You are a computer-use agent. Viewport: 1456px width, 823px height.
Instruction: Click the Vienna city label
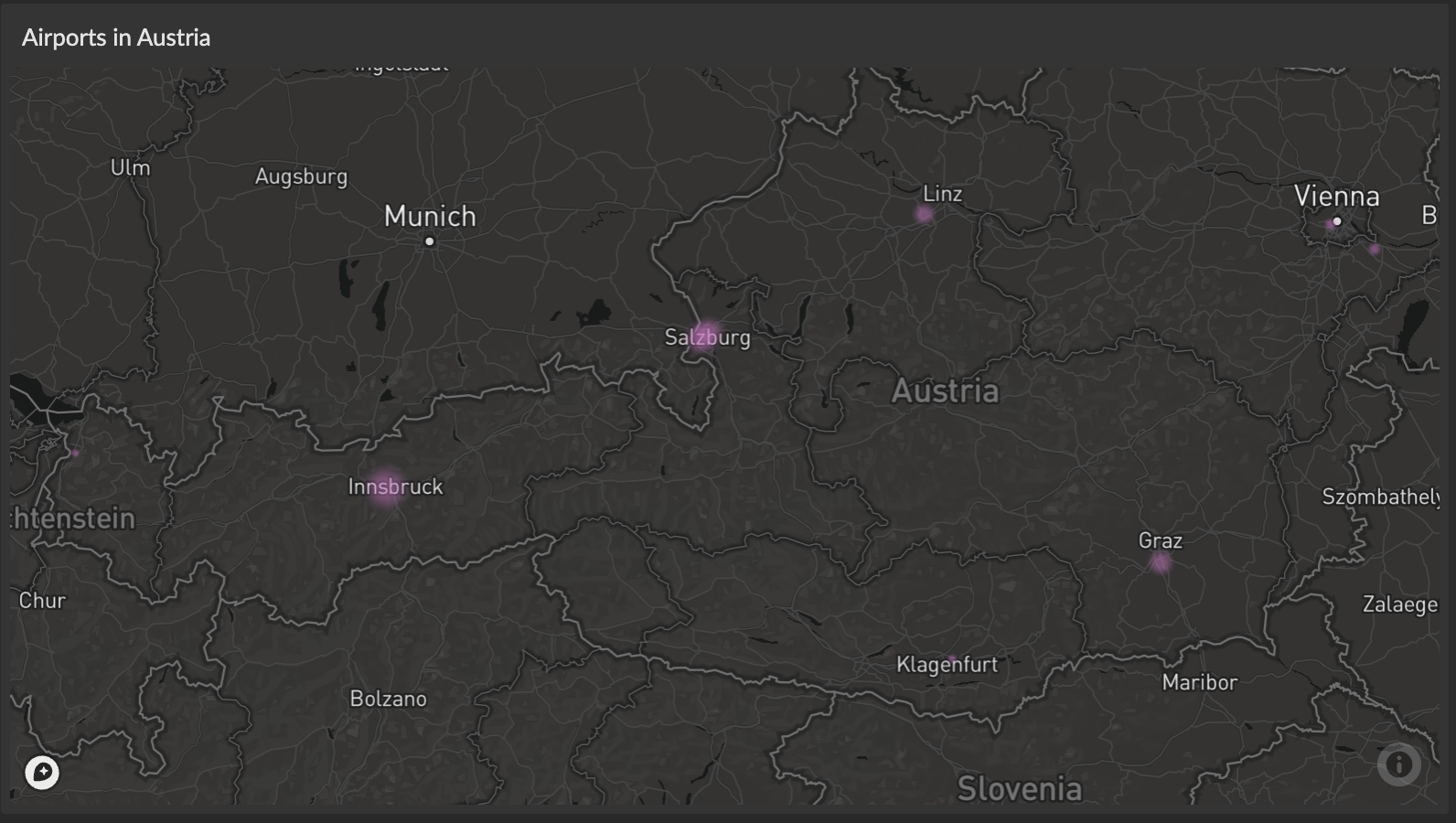pos(1337,197)
